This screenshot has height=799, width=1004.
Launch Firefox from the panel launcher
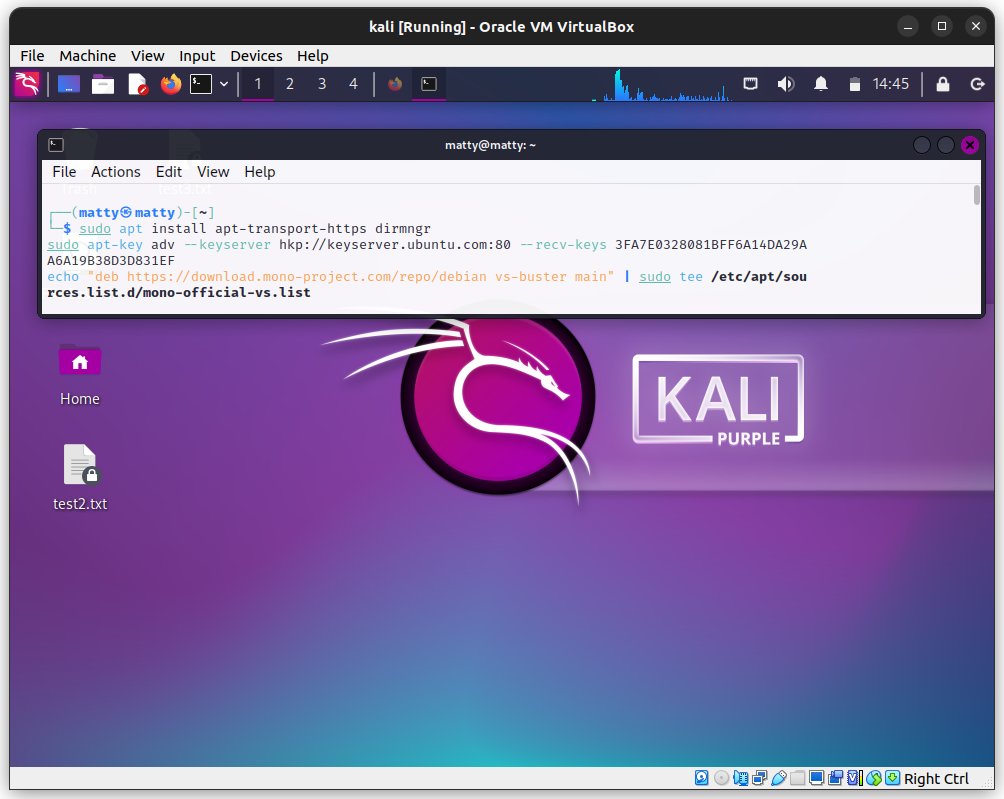(171, 84)
